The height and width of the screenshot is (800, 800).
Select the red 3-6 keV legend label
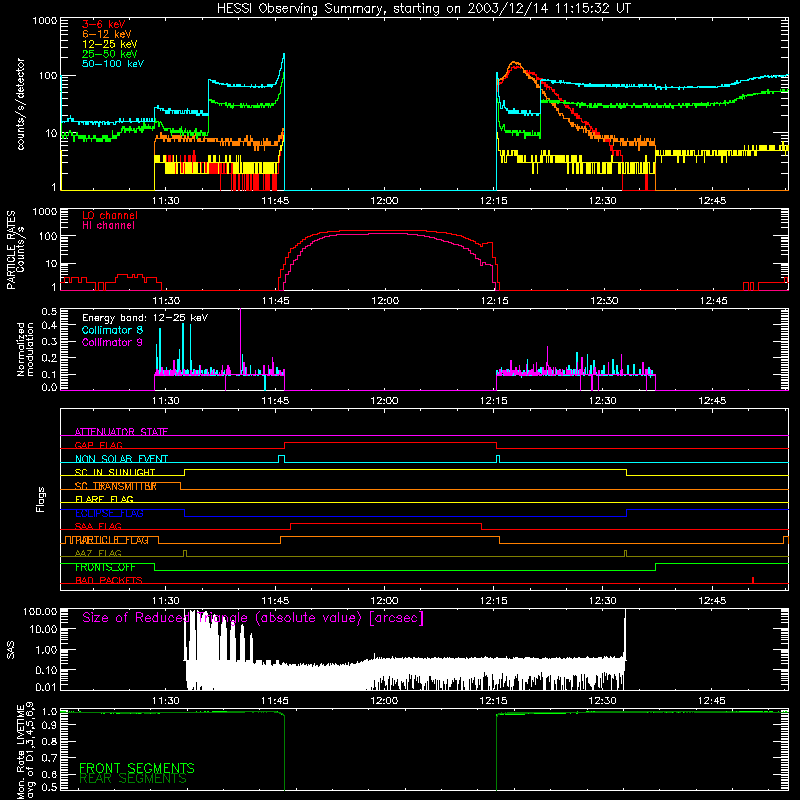[x=103, y=24]
